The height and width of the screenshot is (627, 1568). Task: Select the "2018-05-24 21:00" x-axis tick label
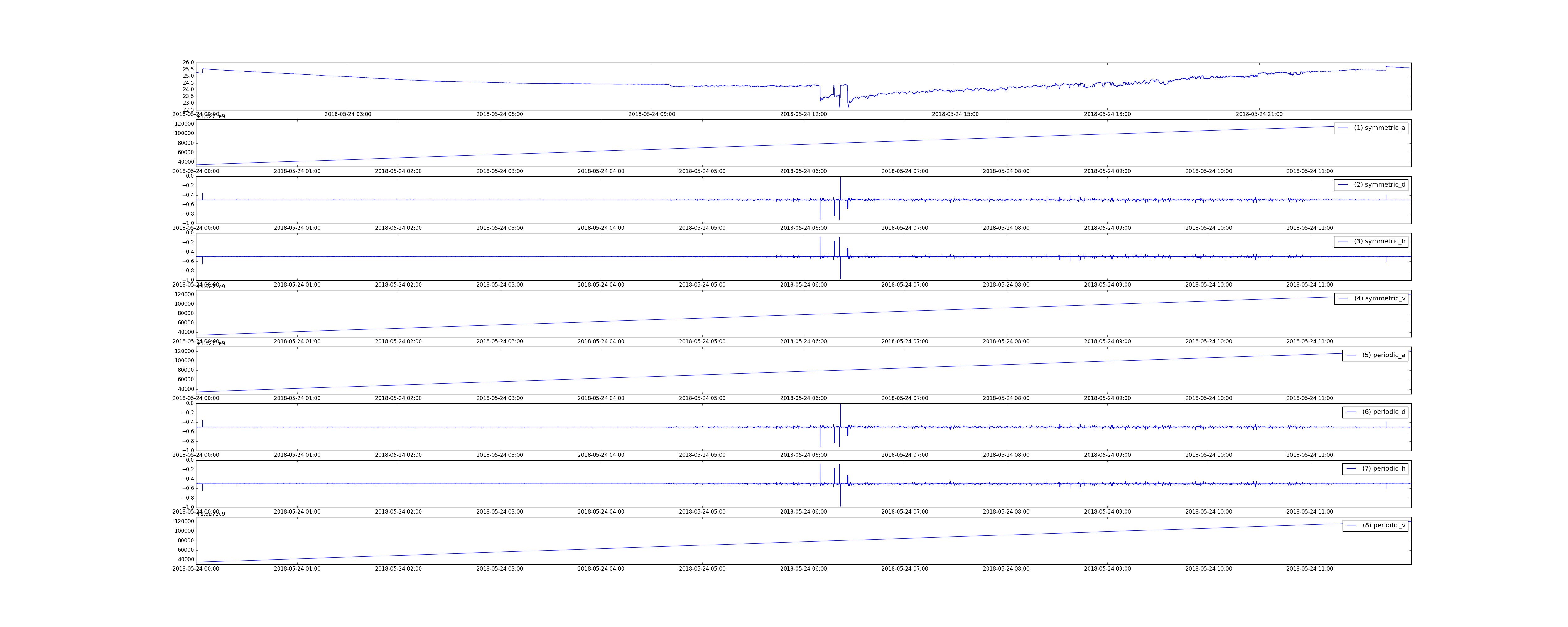coord(1259,114)
